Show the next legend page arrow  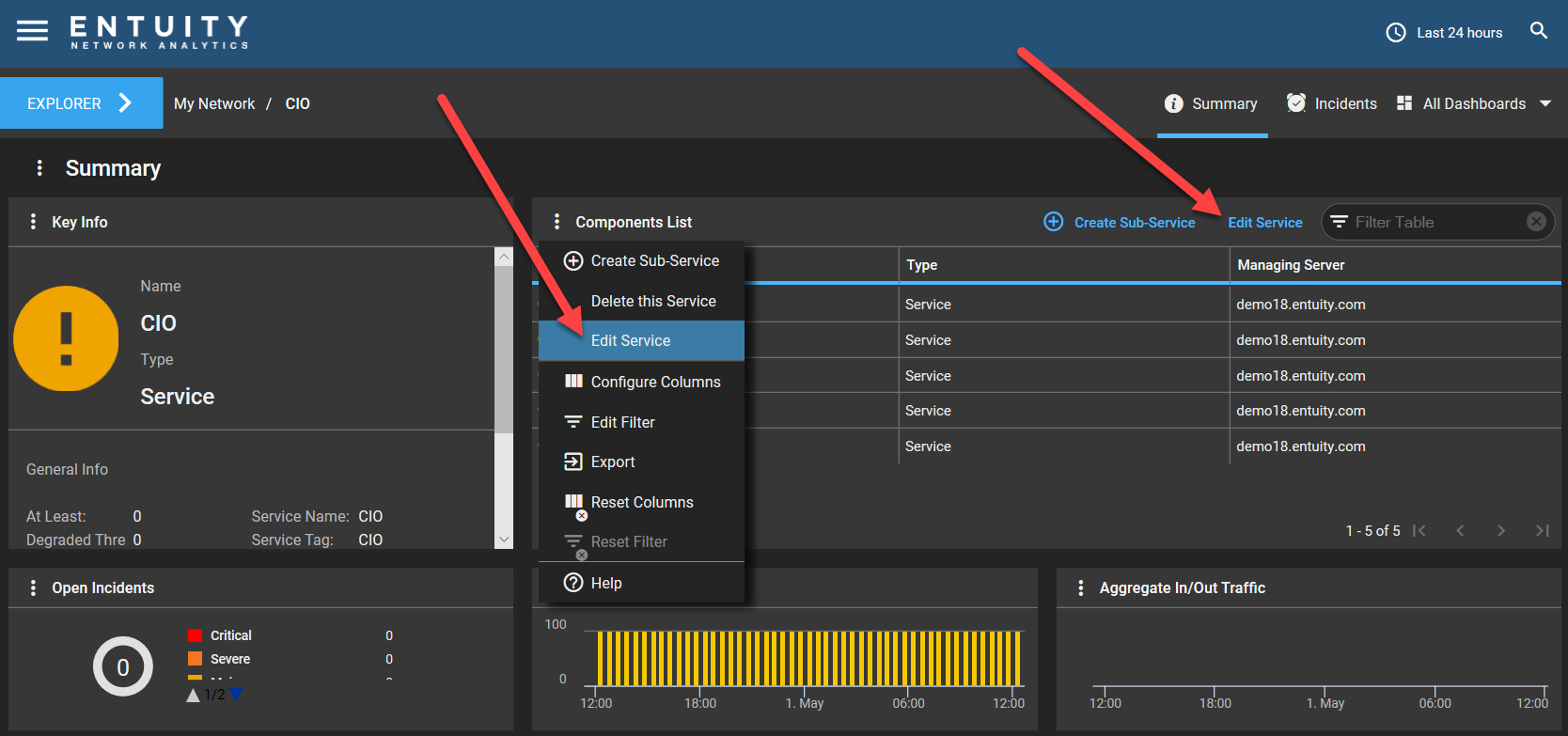(x=236, y=695)
